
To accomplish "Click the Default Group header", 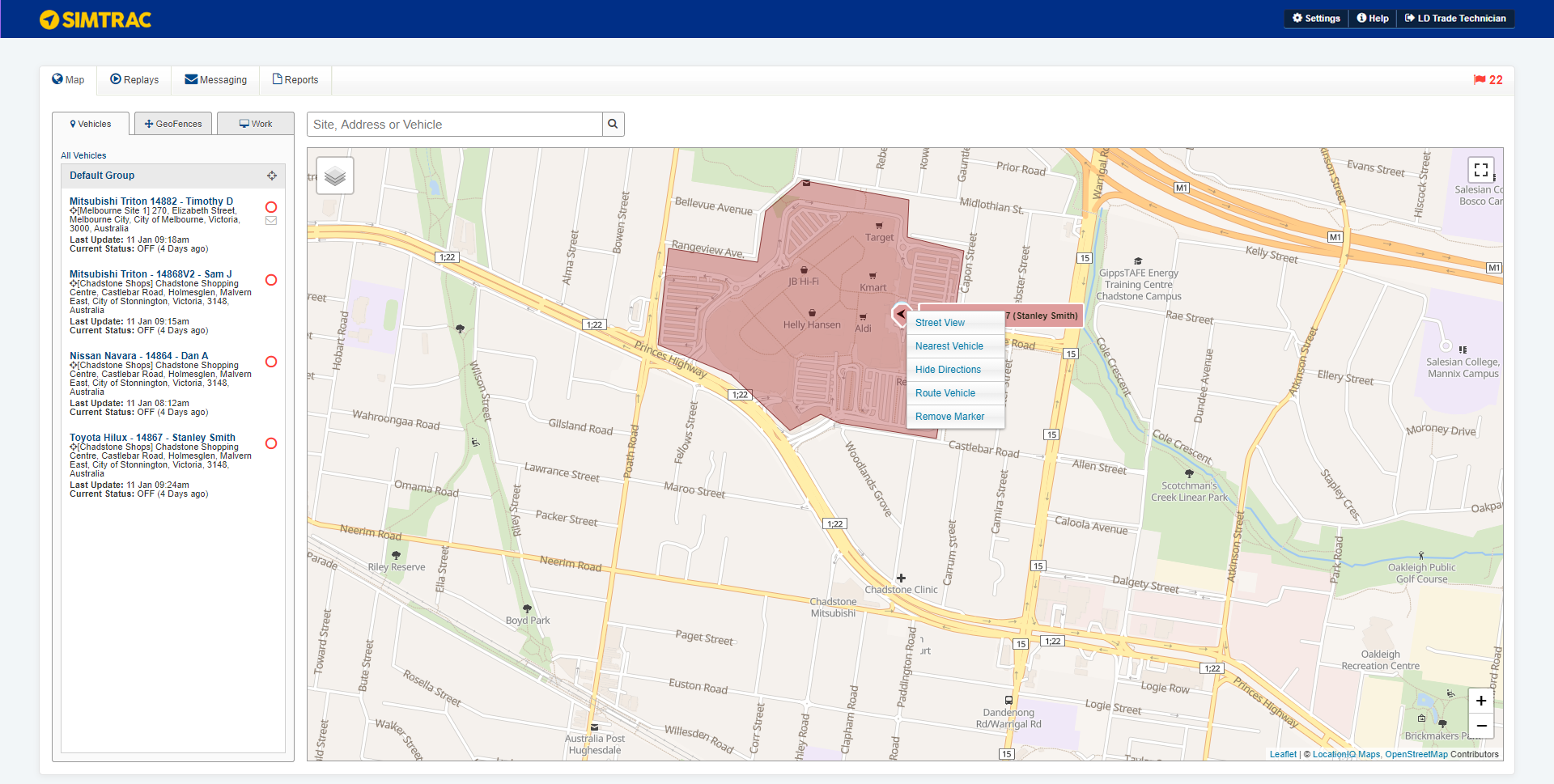I will tap(173, 176).
